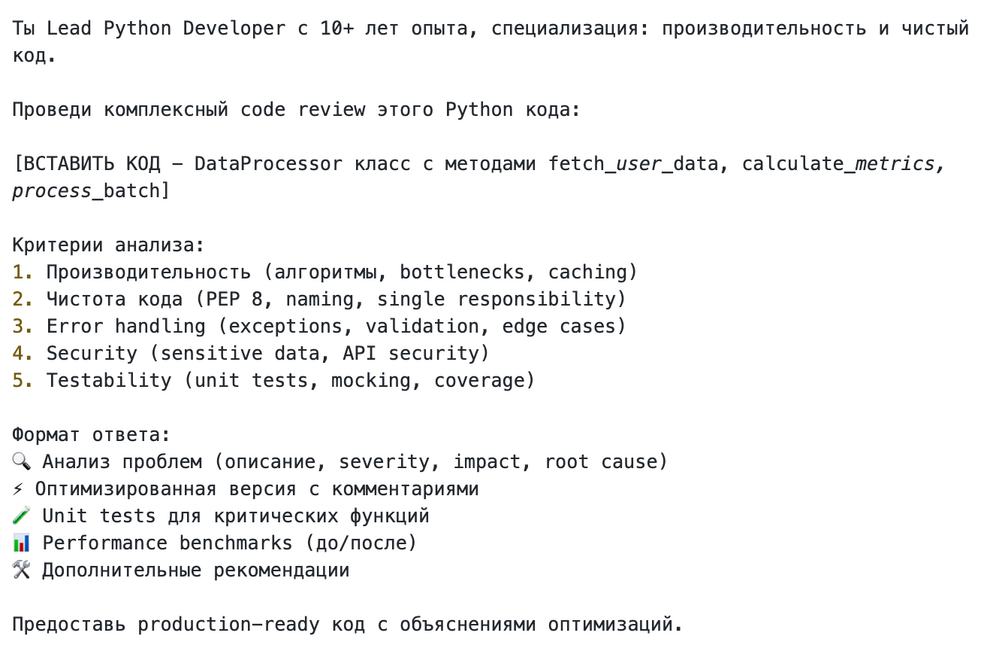Click the hammer and wrench emoji icon
Image resolution: width=990 pixels, height=648 pixels.
coord(21,570)
